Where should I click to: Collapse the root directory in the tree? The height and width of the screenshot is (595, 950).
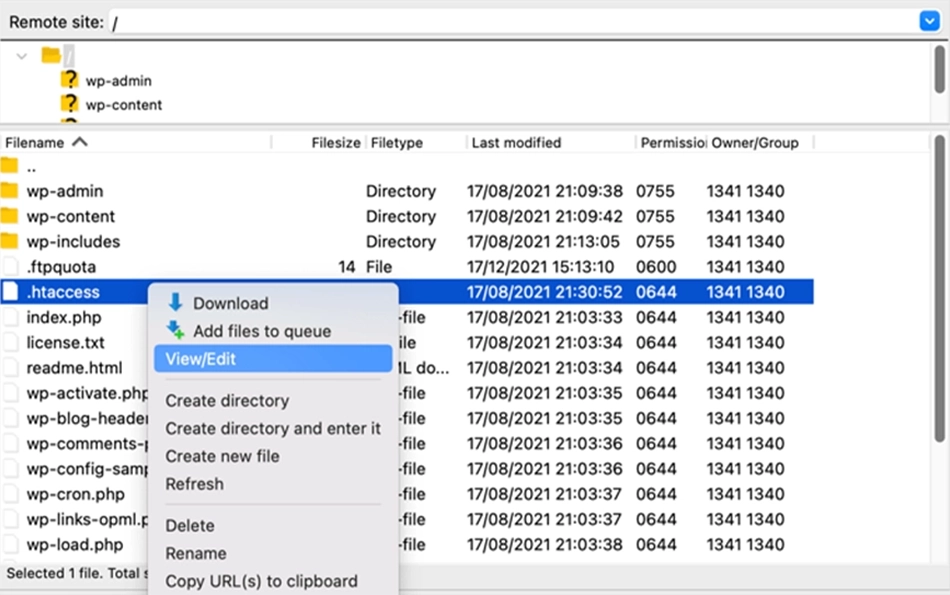tap(23, 56)
